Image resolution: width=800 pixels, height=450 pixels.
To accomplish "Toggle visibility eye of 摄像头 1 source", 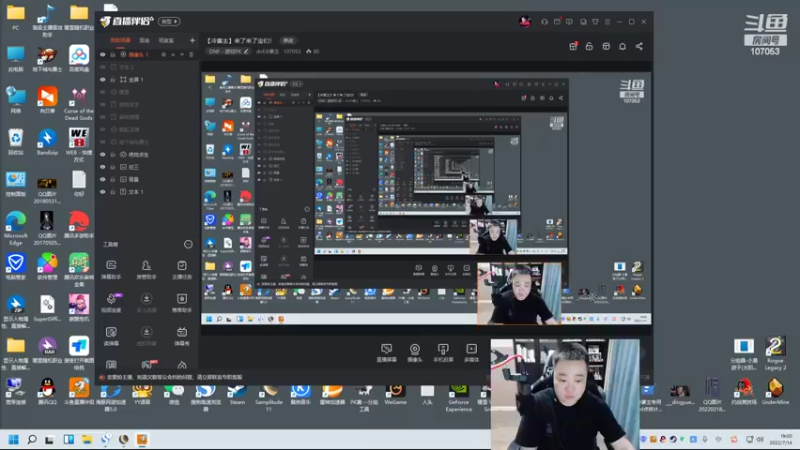I will coord(103,55).
